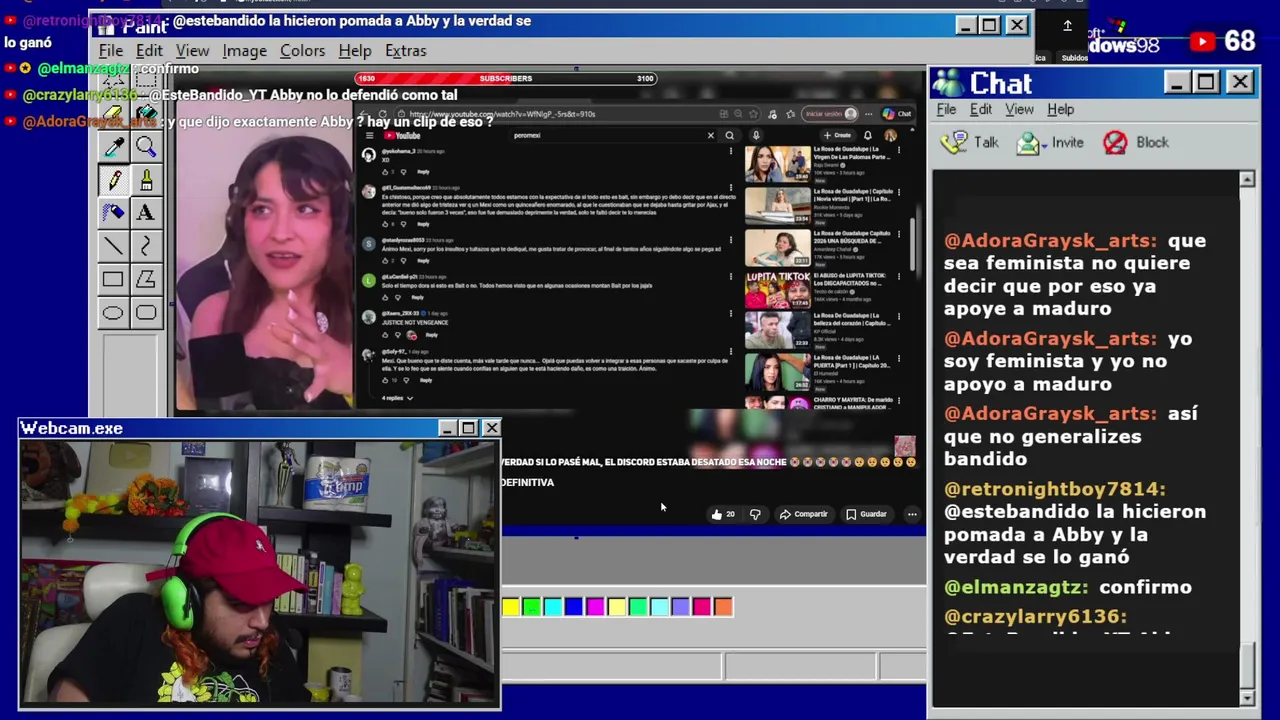
Task: Select the Line tool in Paint
Action: tap(113, 246)
